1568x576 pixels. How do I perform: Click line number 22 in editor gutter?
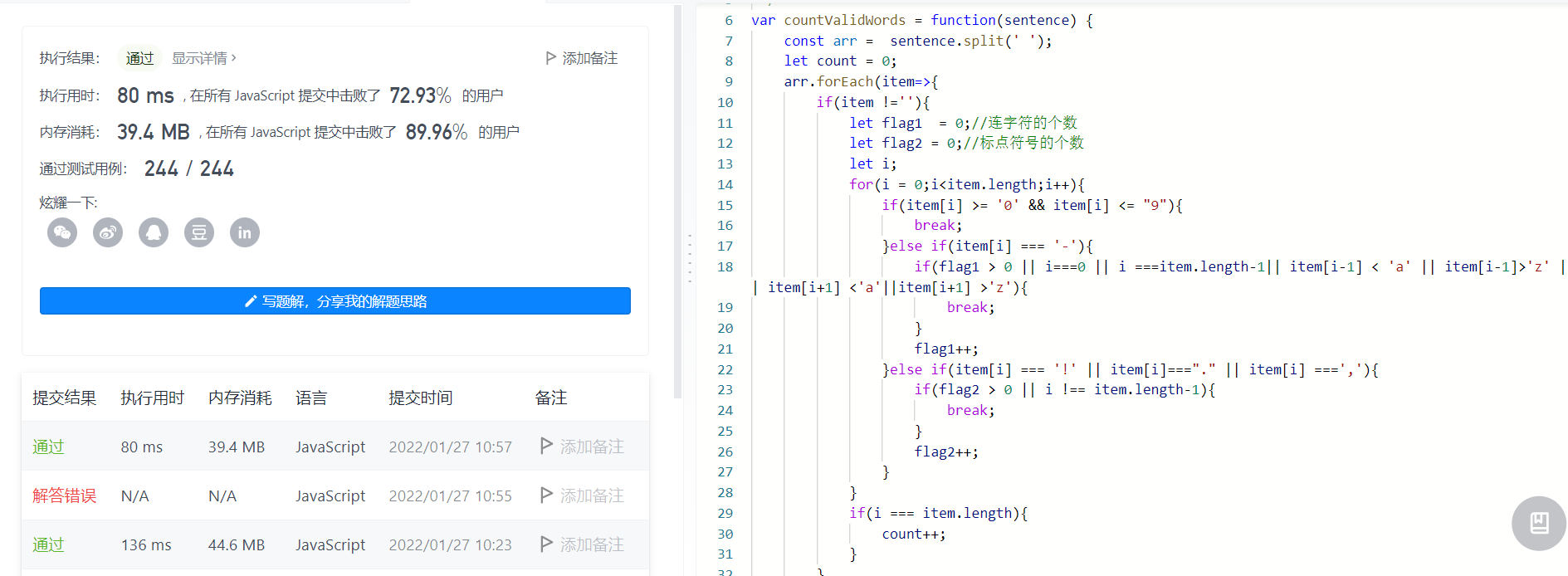tap(725, 369)
